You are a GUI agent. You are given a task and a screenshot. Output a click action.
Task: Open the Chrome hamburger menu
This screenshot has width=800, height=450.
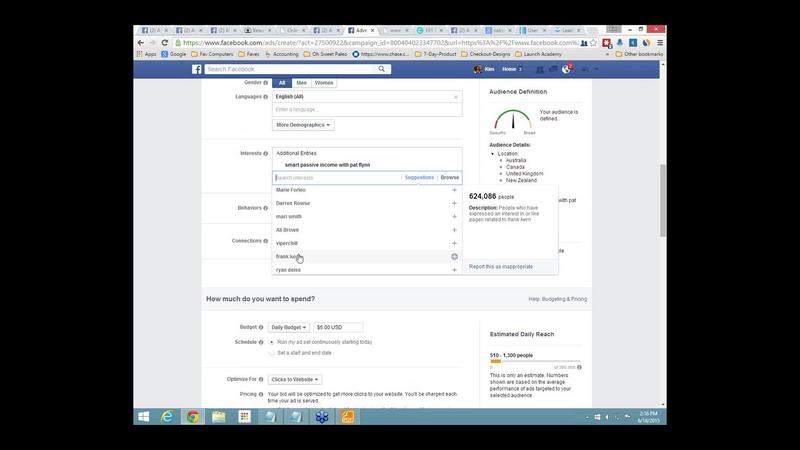(x=660, y=43)
